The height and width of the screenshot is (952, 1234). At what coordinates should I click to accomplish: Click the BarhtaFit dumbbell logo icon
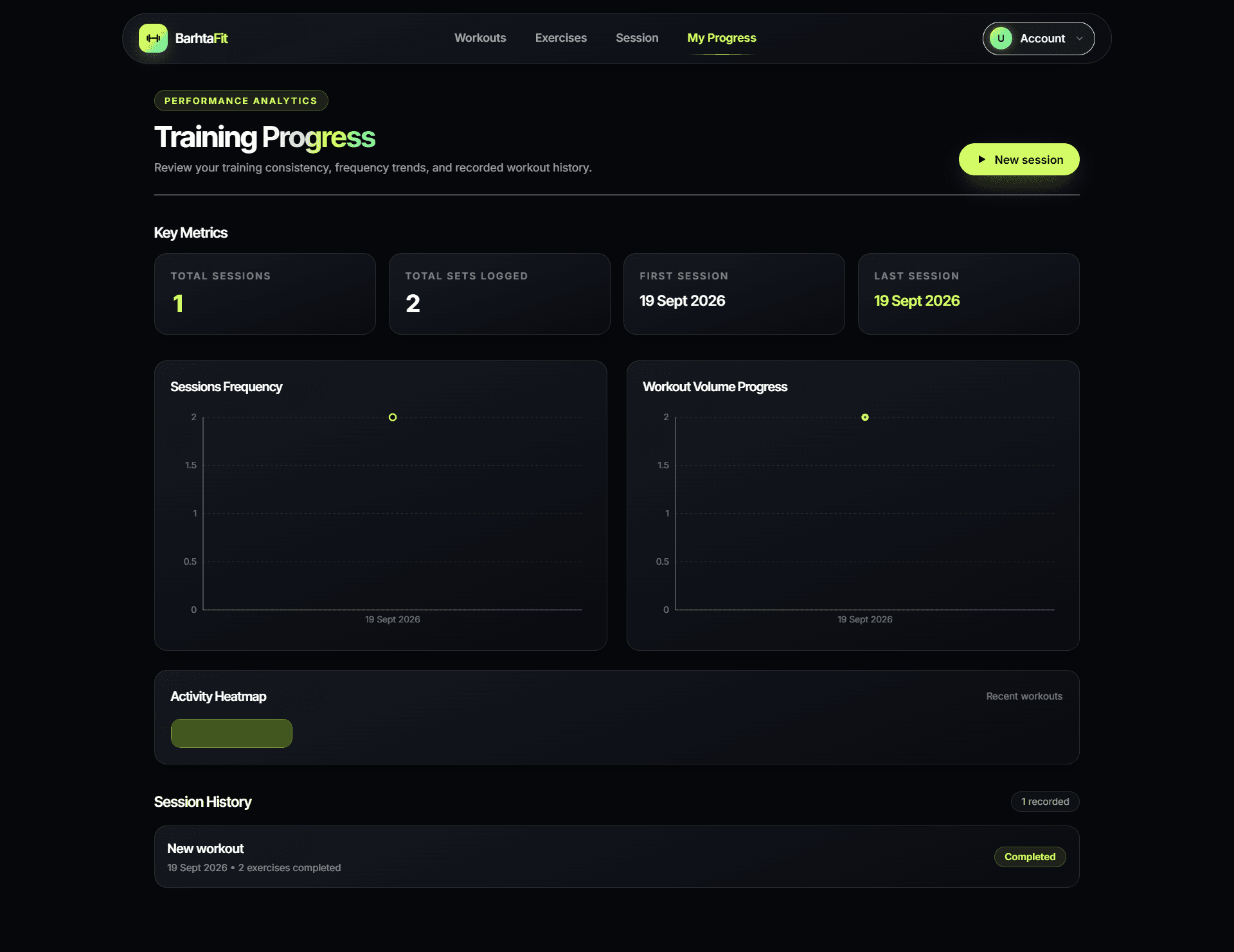click(x=153, y=39)
